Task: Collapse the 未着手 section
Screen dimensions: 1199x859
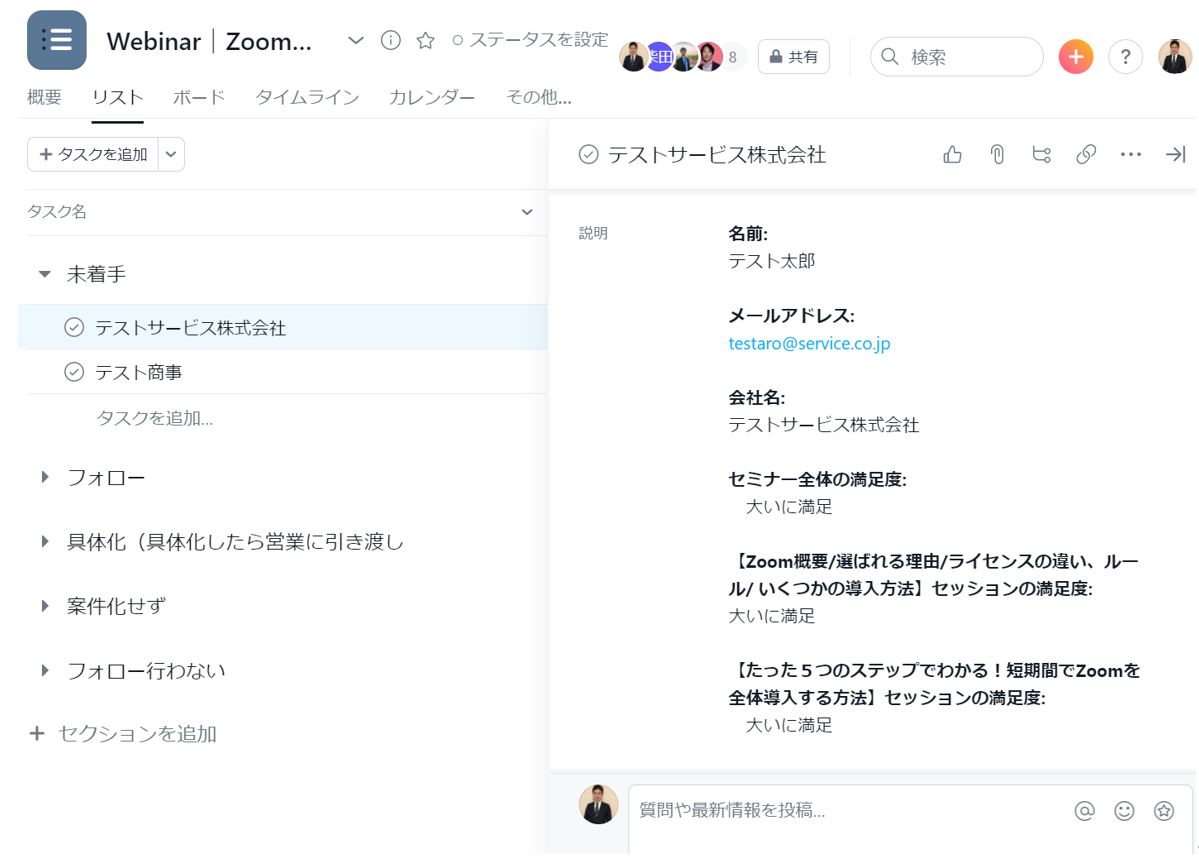Action: coord(44,274)
